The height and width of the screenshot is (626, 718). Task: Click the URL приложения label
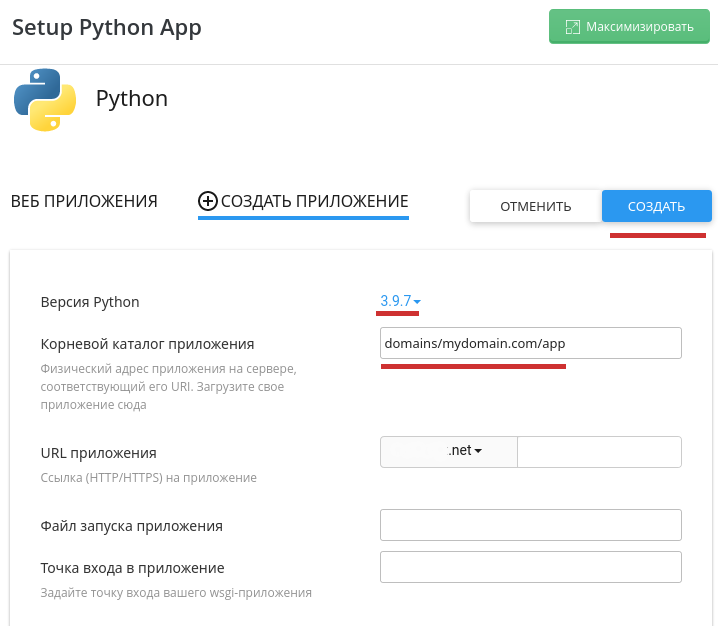click(x=98, y=453)
